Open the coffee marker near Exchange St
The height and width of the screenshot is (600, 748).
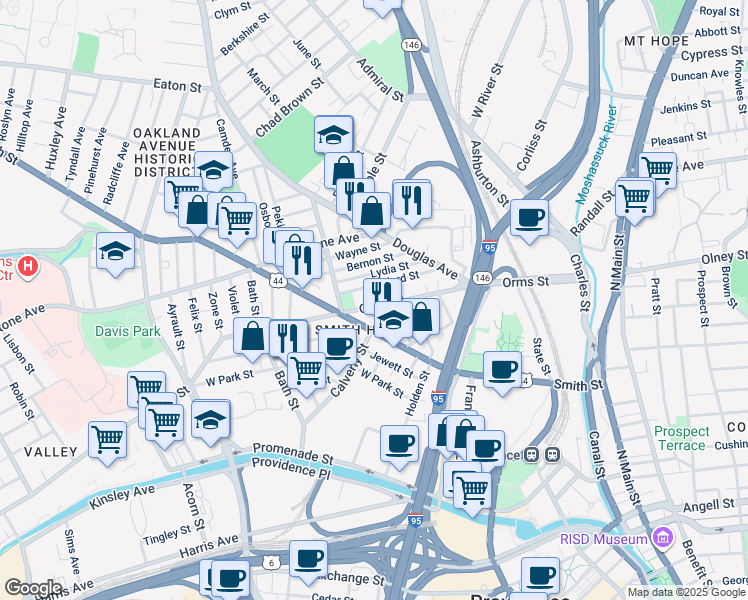(x=308, y=557)
